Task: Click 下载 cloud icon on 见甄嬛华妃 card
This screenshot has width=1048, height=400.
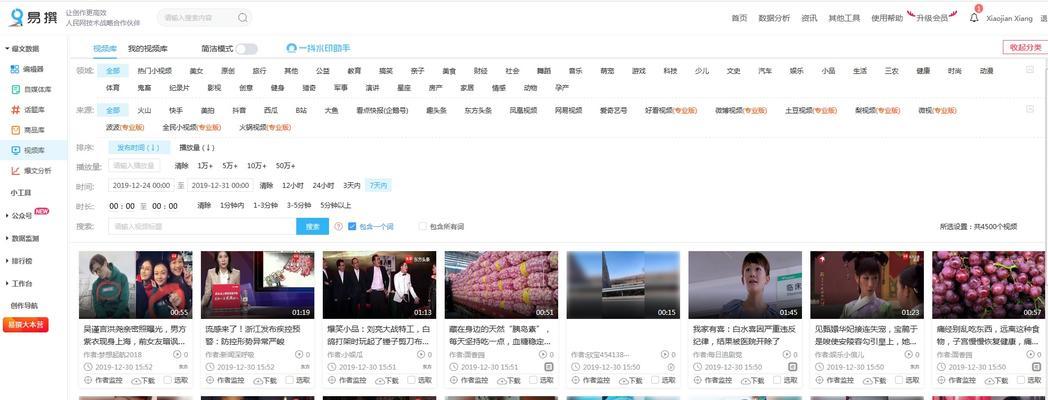Action: click(868, 380)
